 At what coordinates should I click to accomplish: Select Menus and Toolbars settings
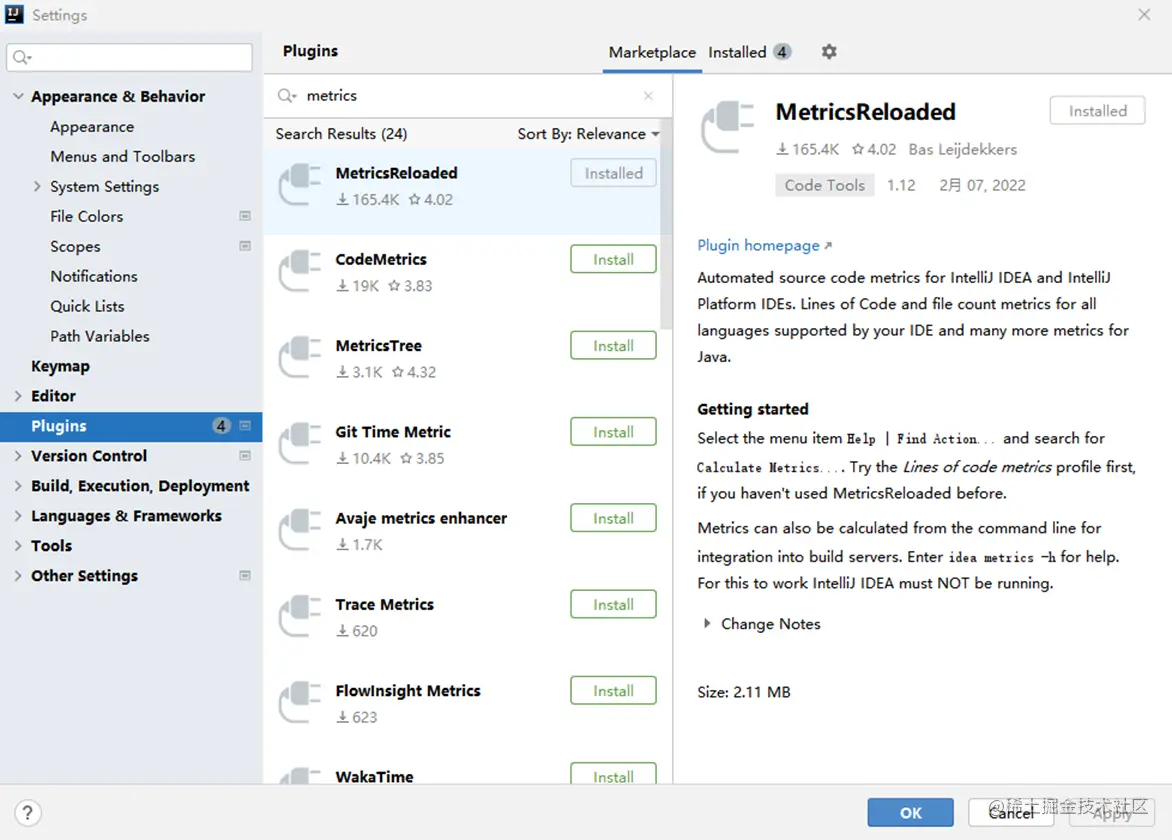tap(123, 156)
